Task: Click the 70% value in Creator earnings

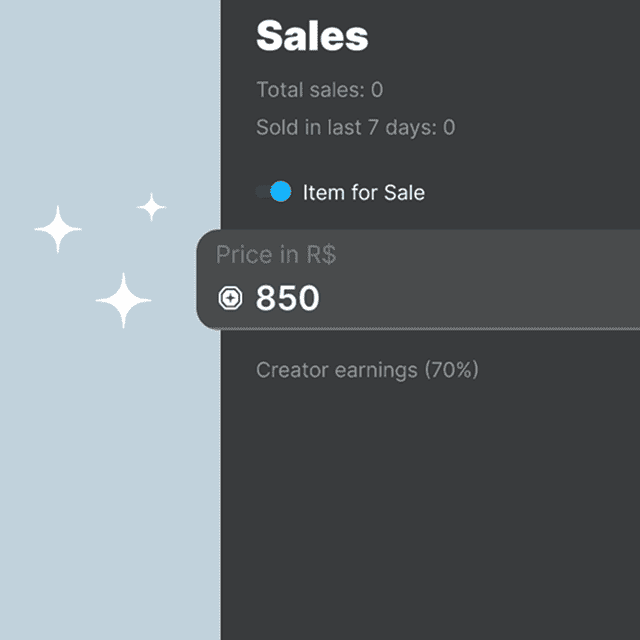Action: point(451,370)
